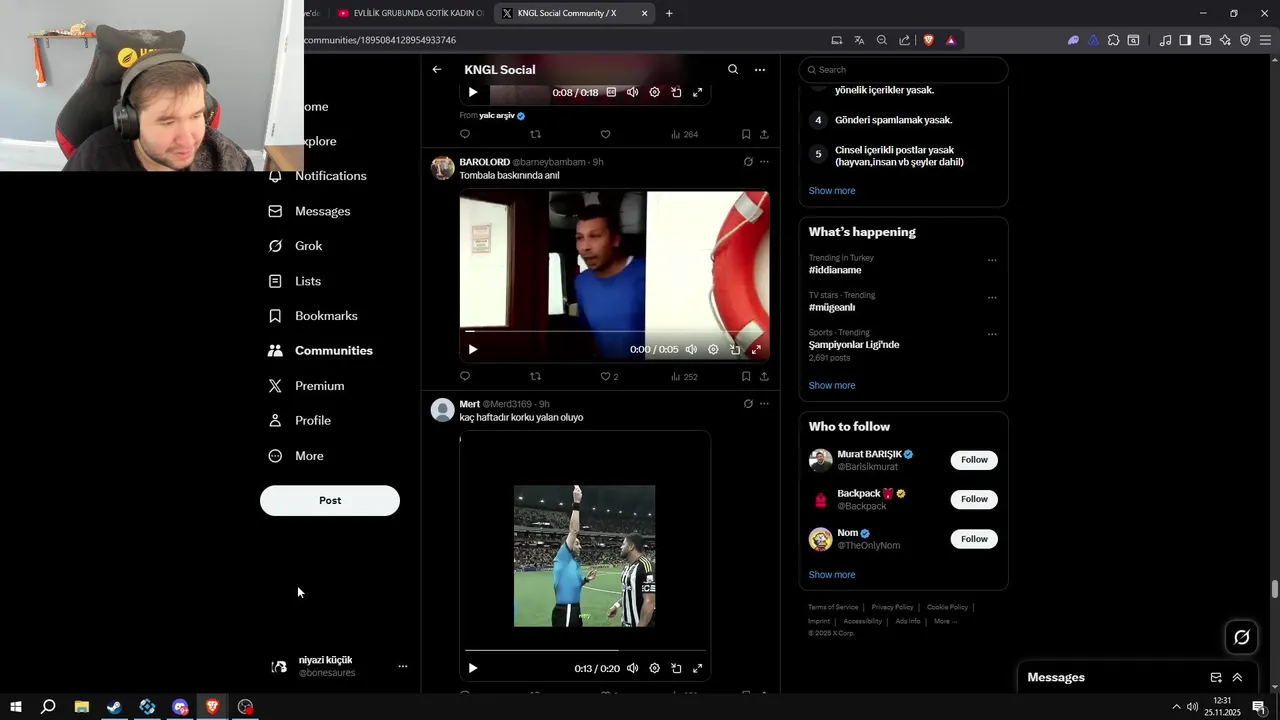The image size is (1280, 720).
Task: Follow Nom
Action: [974, 539]
